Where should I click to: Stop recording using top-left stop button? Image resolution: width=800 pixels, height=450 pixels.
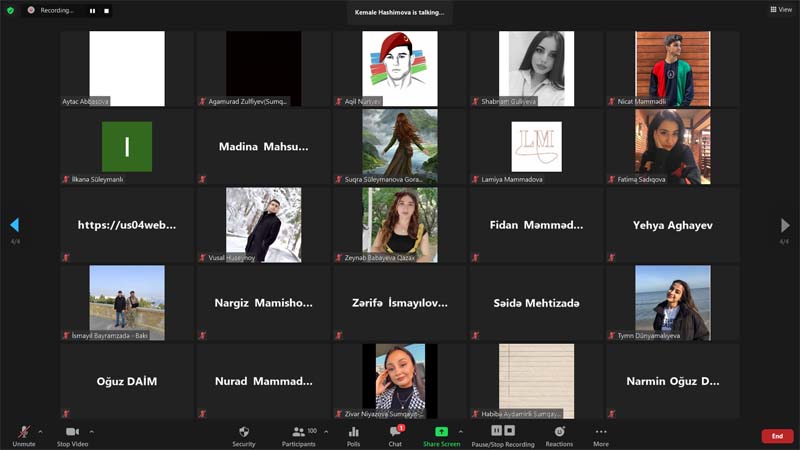click(106, 10)
